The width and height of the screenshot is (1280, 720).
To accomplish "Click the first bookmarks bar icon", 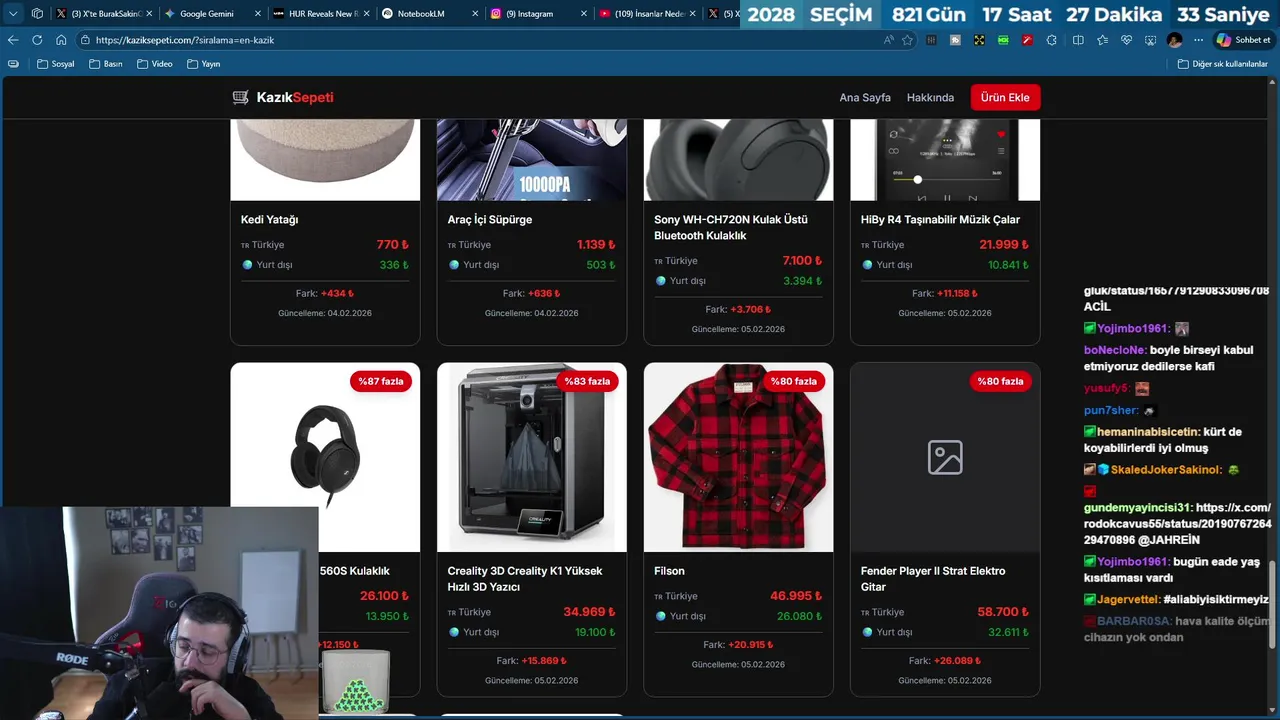I will click(13, 64).
